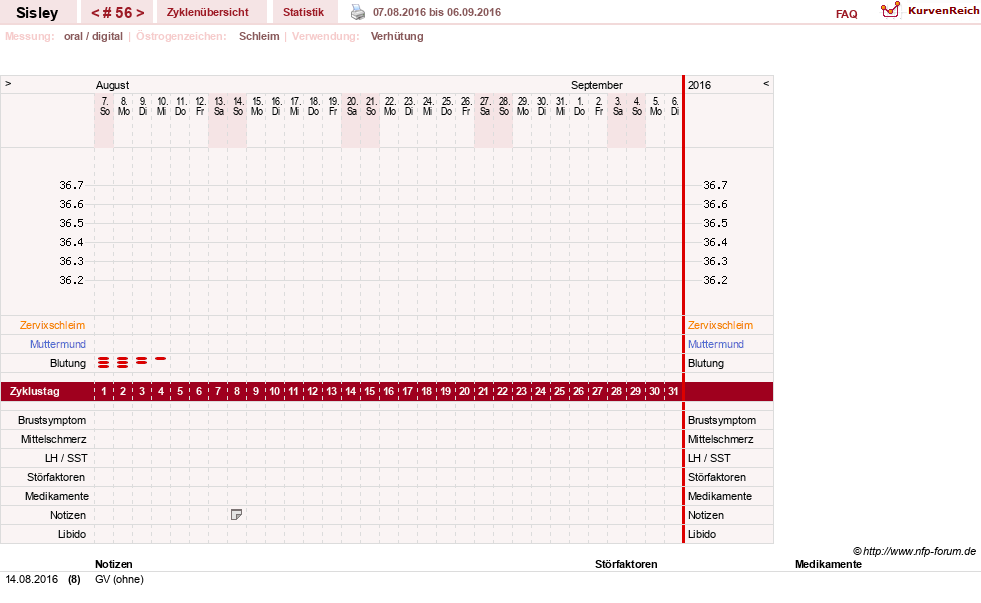Click the note entry GV (ohne)
The width and height of the screenshot is (981, 603).
pos(119,579)
